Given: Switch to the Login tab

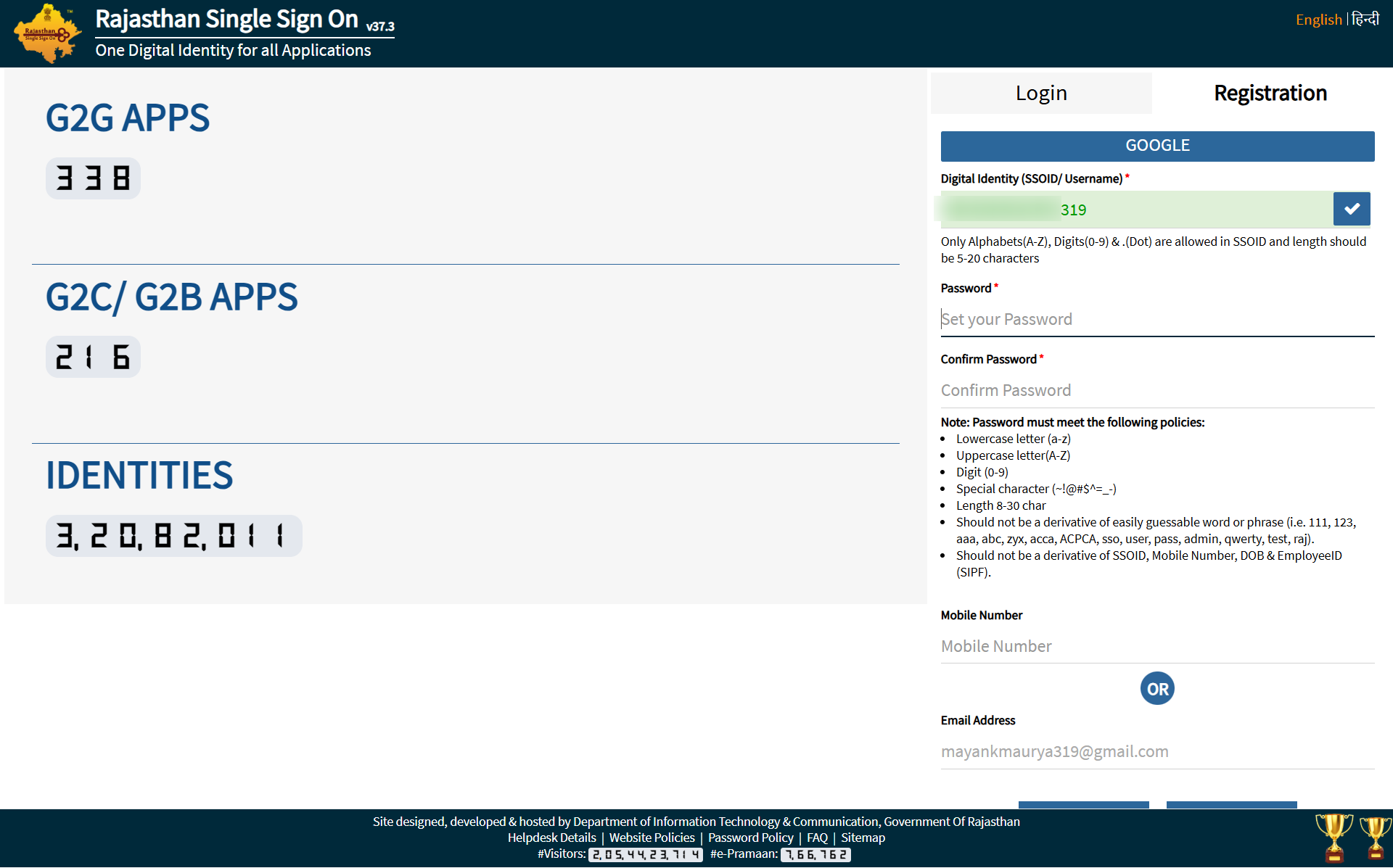Looking at the screenshot, I should click(x=1040, y=93).
